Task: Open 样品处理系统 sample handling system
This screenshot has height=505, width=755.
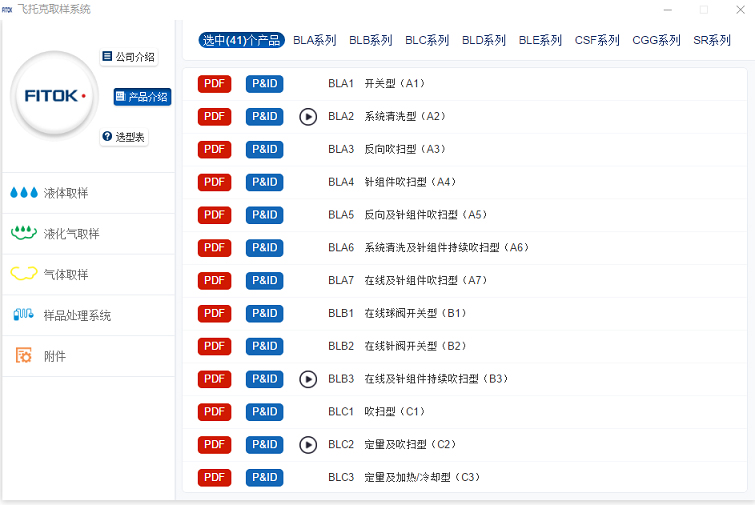Action: (77, 316)
